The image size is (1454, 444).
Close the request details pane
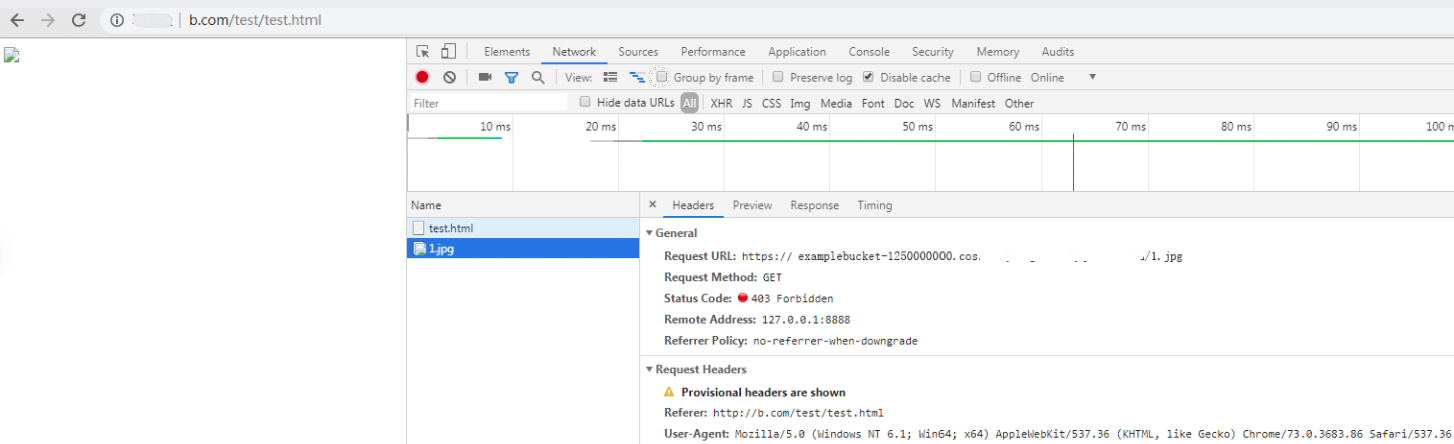point(652,205)
